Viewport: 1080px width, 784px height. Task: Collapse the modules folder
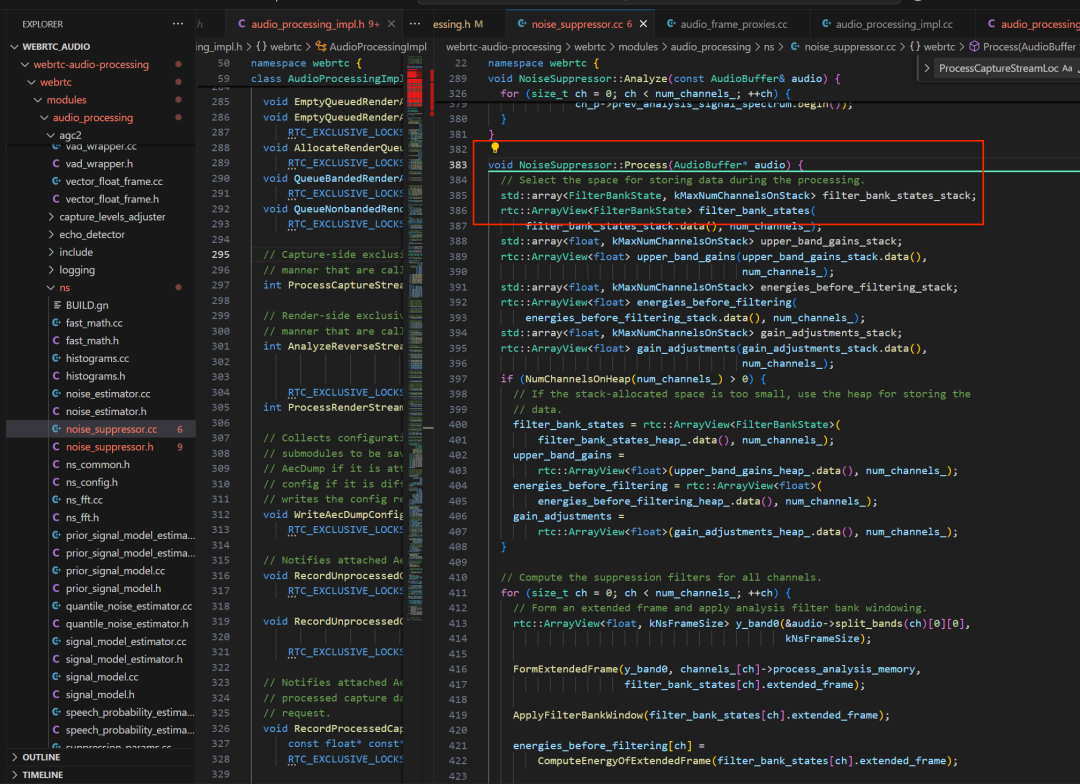tap(38, 100)
